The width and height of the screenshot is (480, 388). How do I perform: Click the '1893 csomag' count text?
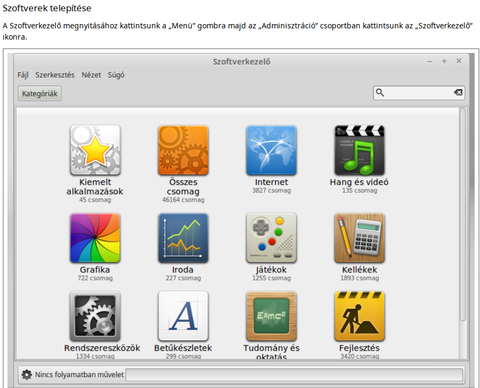point(359,278)
